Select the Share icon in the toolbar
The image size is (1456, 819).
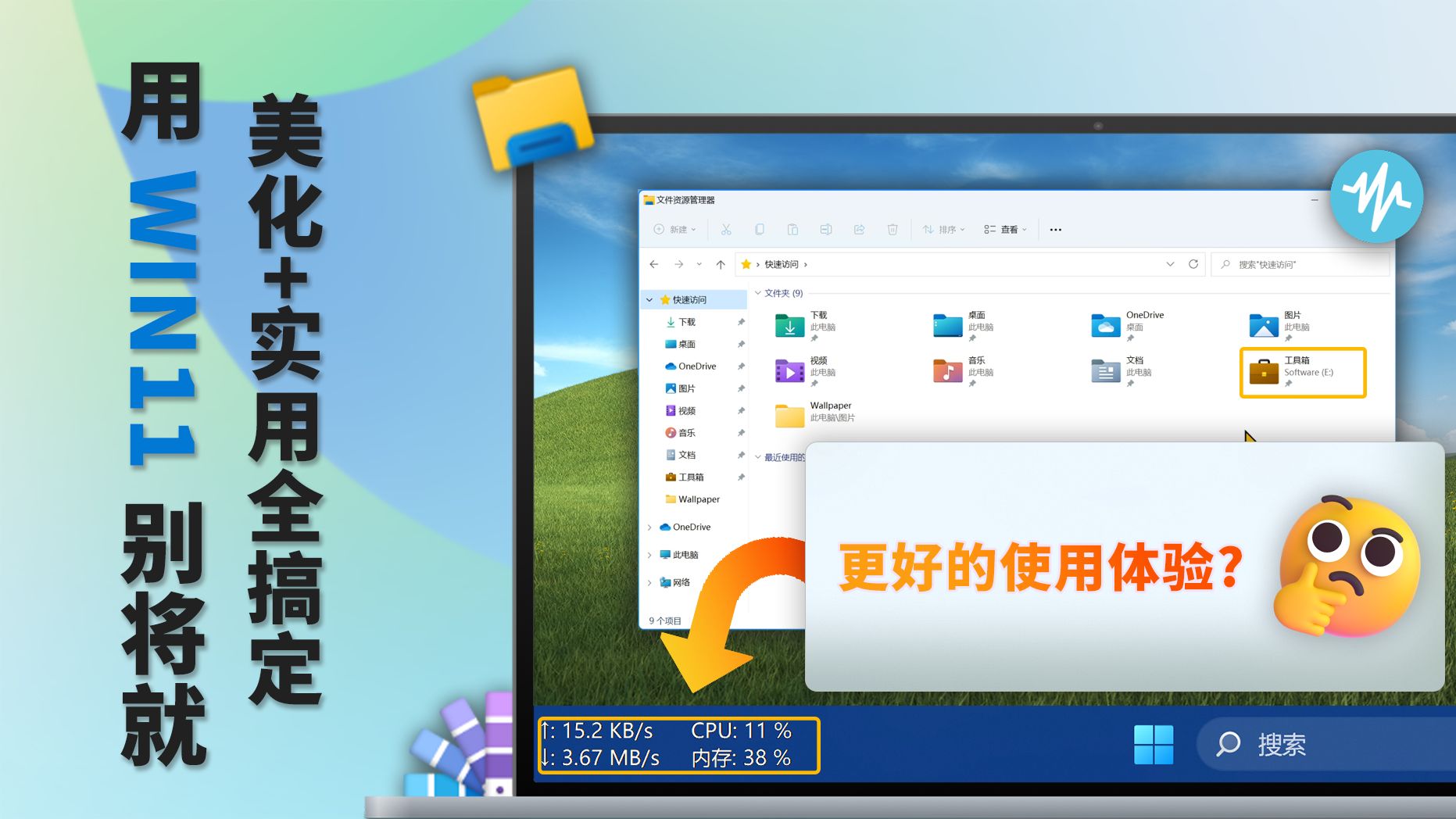[x=859, y=229]
